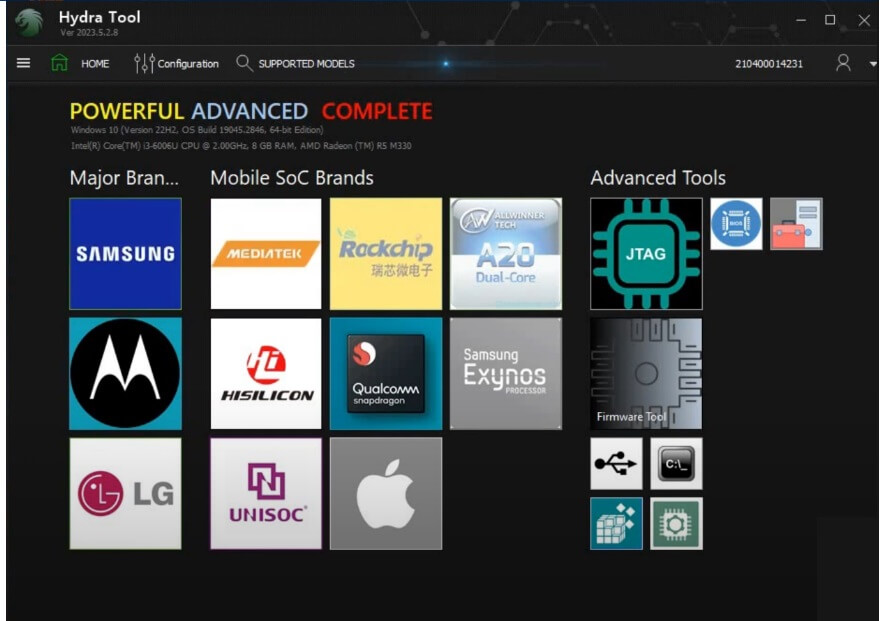Image resolution: width=887 pixels, height=621 pixels.
Task: Open the hamburger navigation menu
Action: click(x=22, y=62)
